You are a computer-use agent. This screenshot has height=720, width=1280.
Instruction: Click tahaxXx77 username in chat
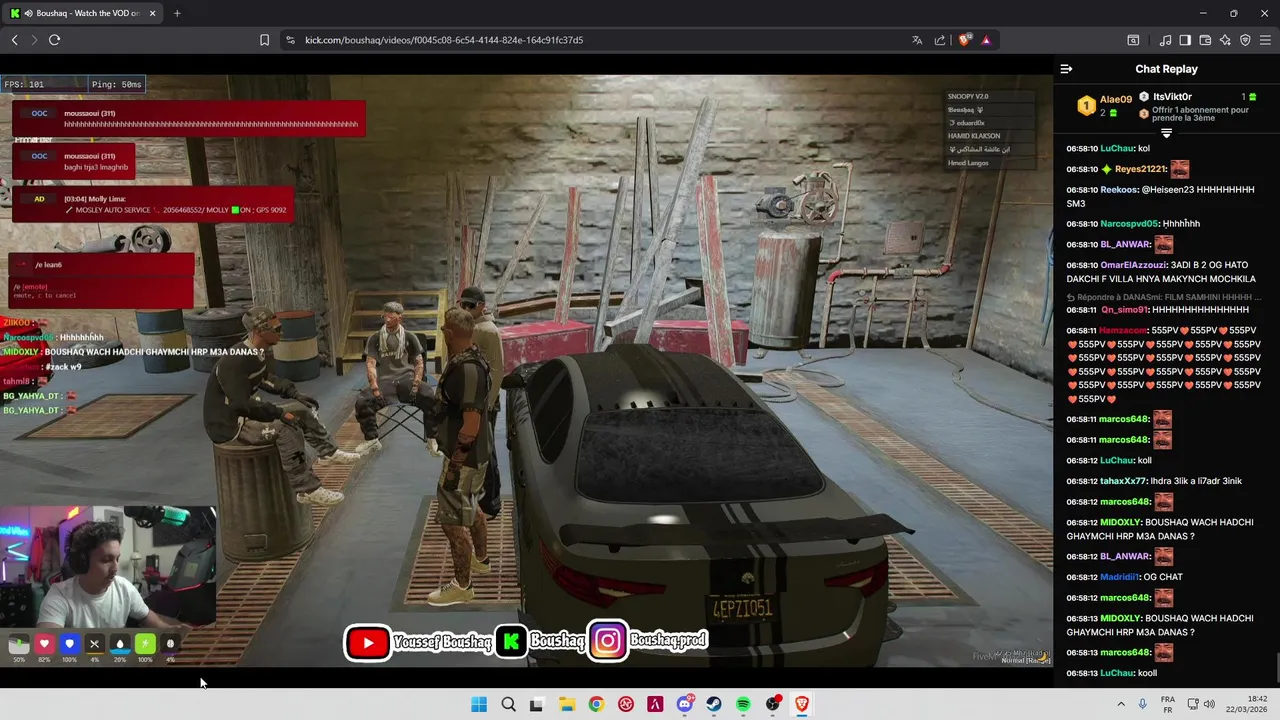point(1123,481)
